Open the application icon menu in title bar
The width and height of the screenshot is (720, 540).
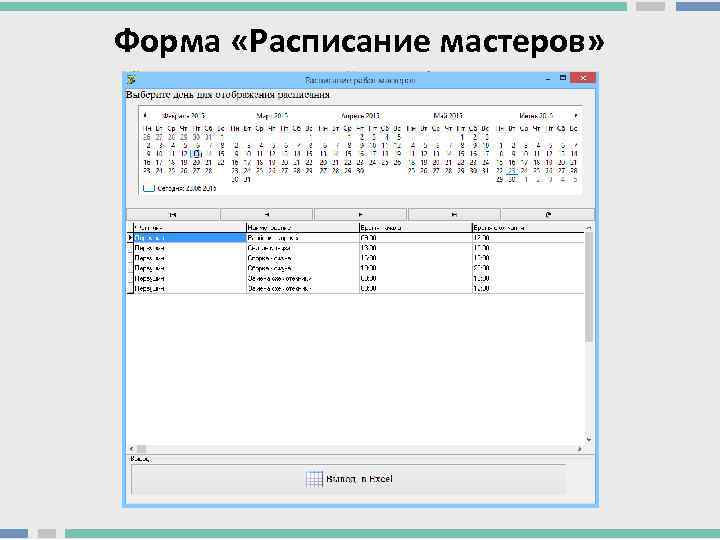131,79
